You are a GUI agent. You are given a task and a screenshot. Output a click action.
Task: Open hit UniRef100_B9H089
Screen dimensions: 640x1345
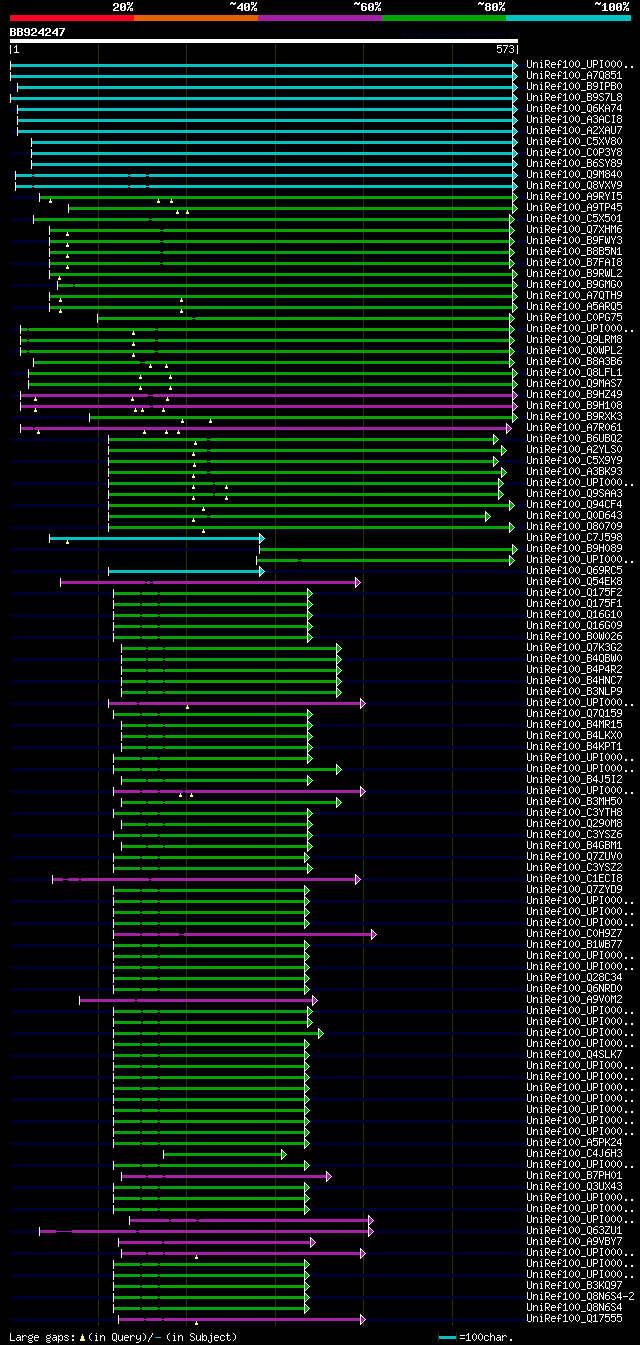tap(574, 548)
